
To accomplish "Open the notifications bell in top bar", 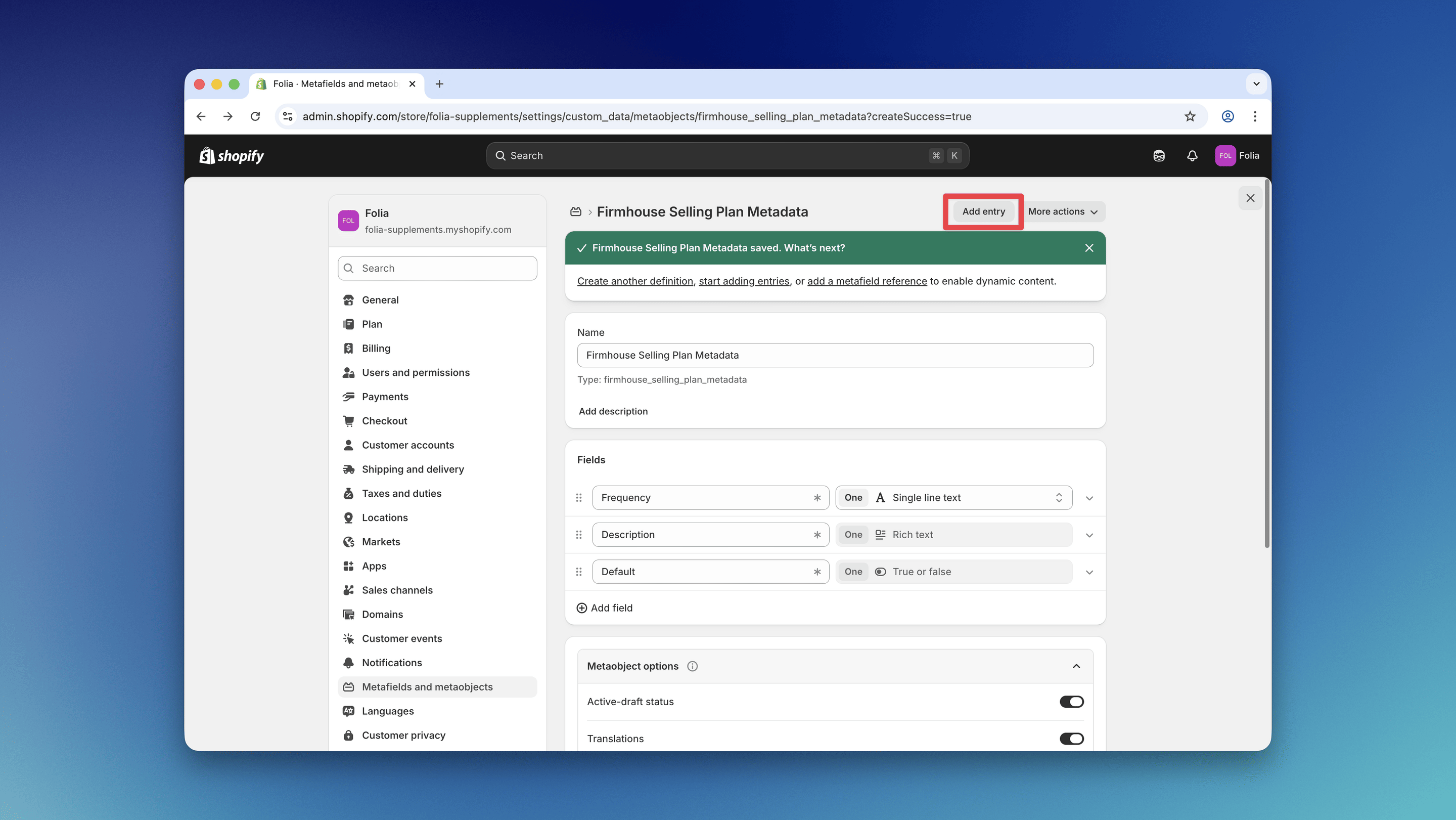I will [x=1192, y=155].
